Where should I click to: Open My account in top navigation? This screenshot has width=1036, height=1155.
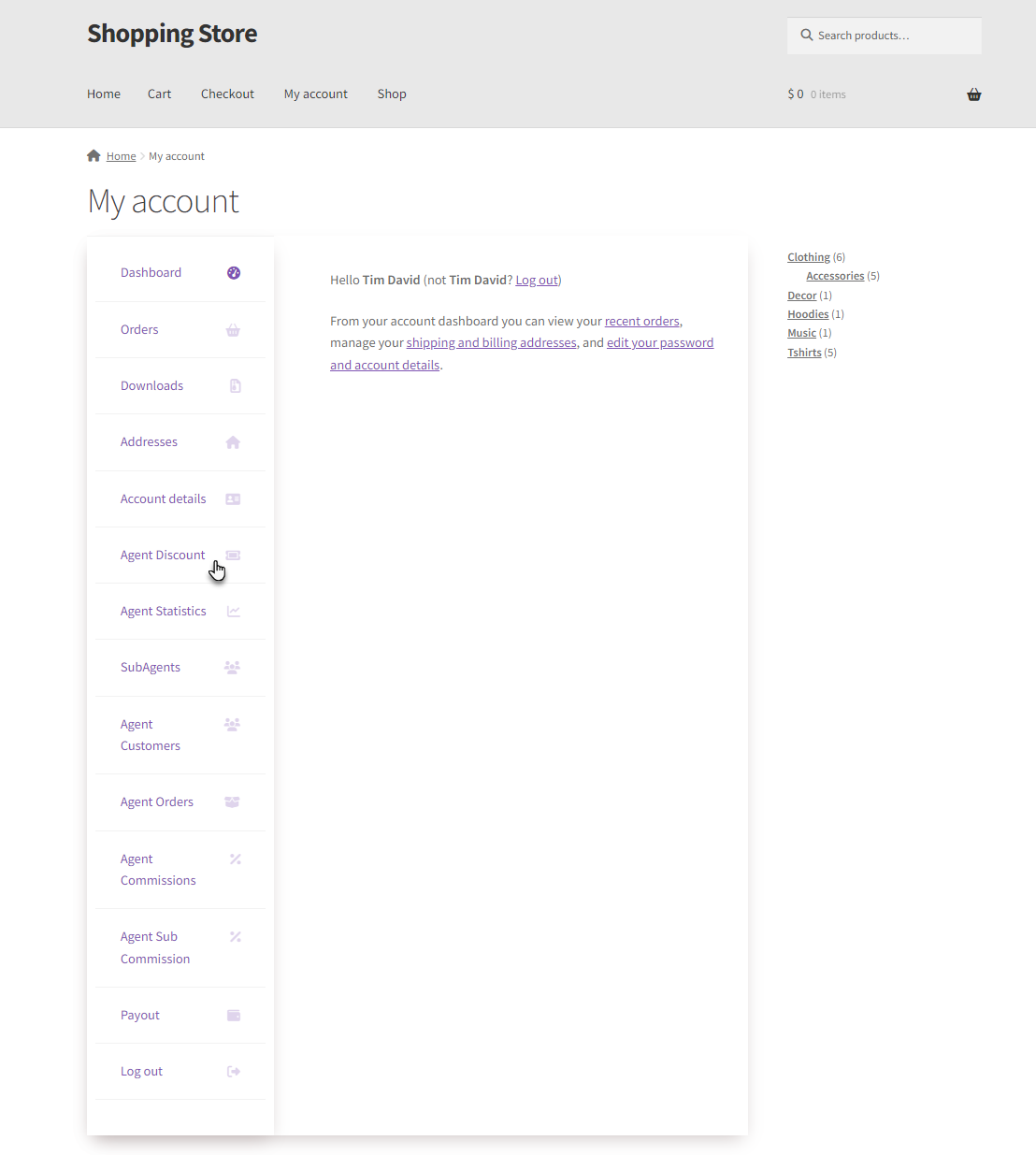316,94
